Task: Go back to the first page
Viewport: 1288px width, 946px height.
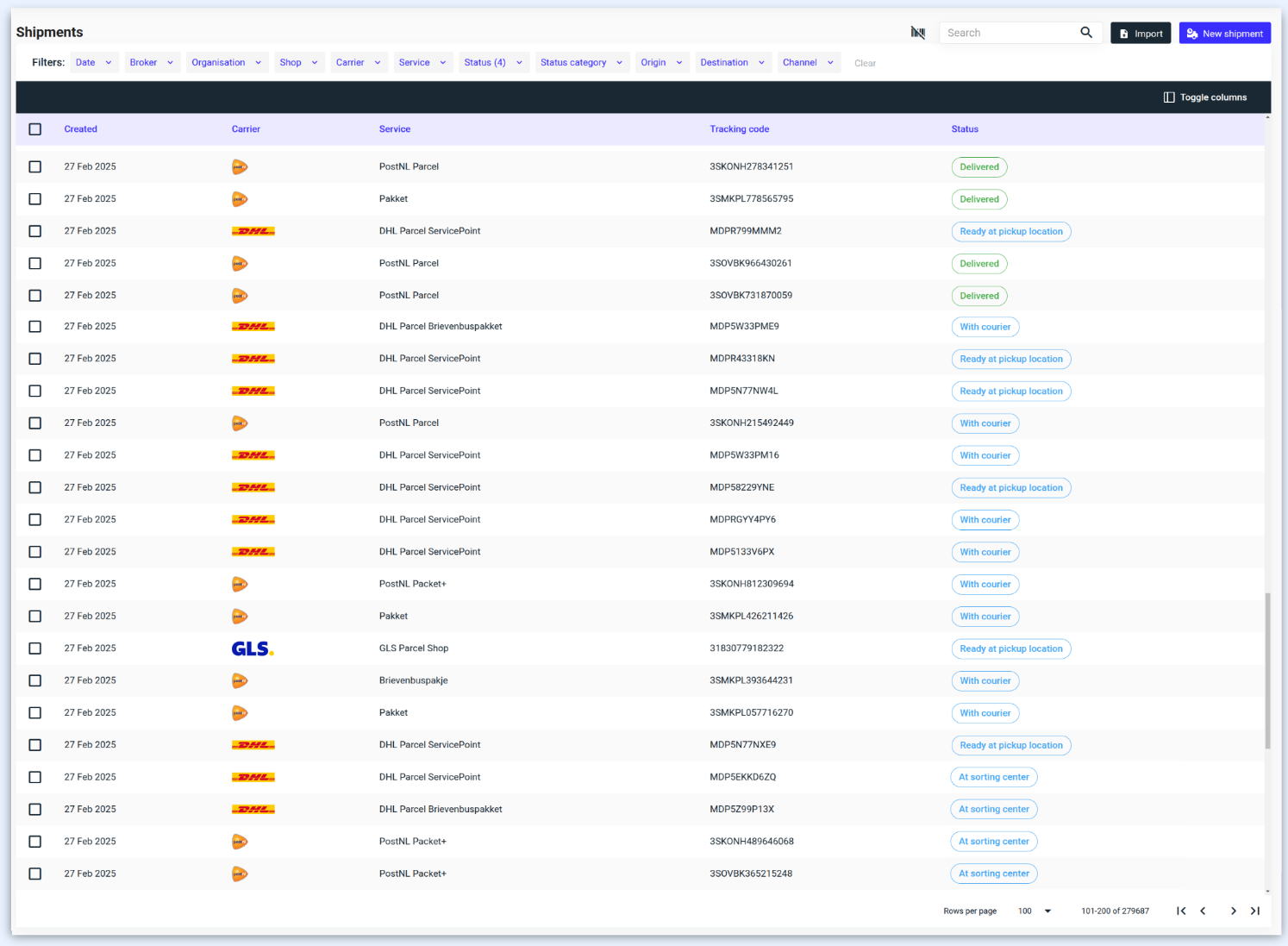Action: pos(1181,911)
